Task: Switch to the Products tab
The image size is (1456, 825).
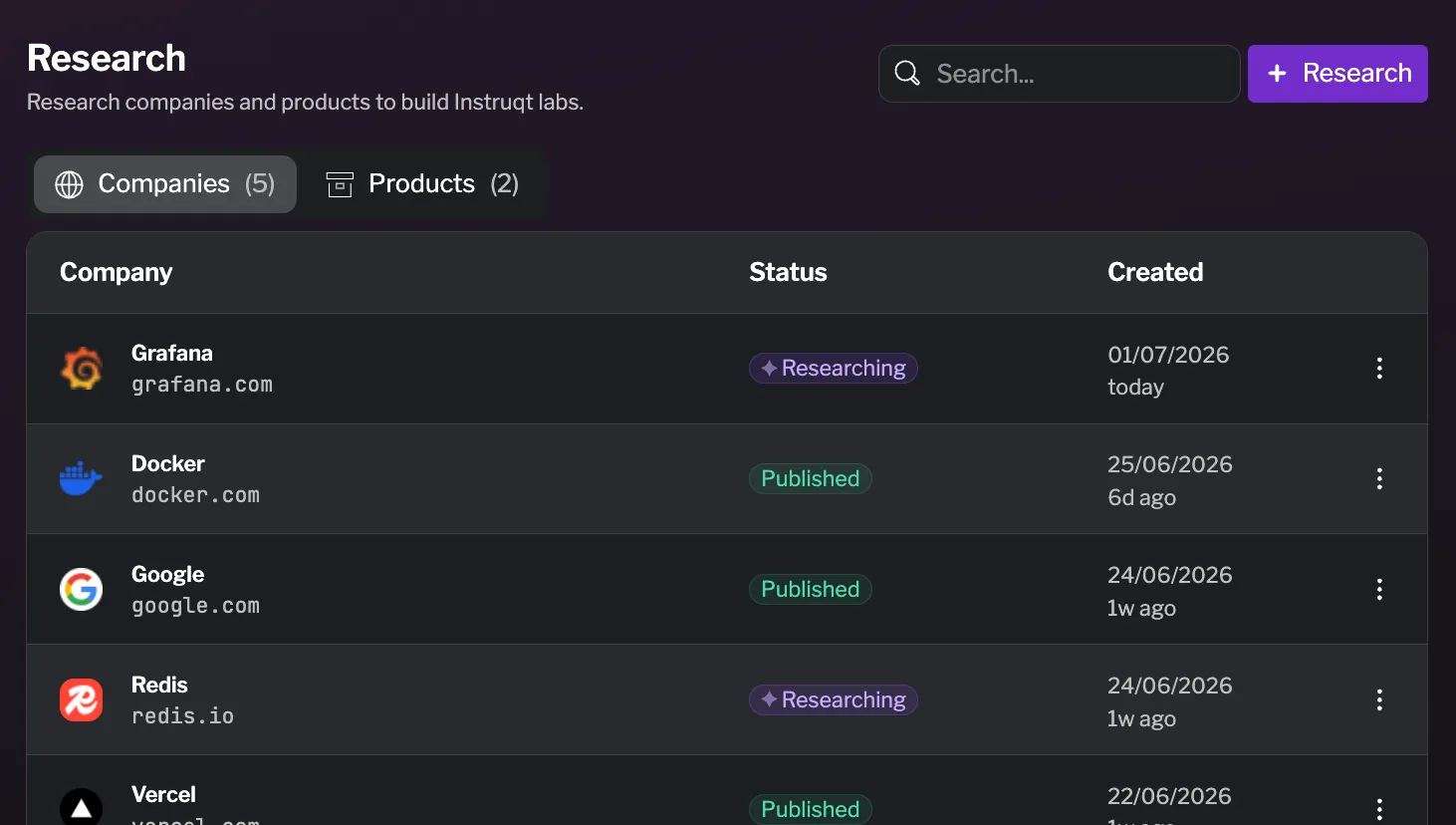Action: coord(422,184)
